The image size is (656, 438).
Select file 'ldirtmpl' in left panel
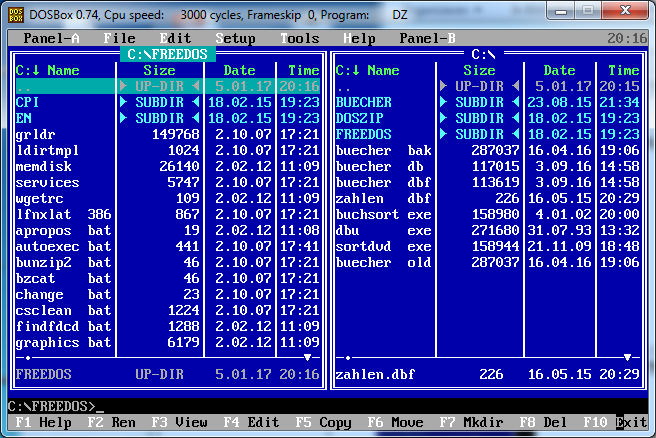(168, 150)
